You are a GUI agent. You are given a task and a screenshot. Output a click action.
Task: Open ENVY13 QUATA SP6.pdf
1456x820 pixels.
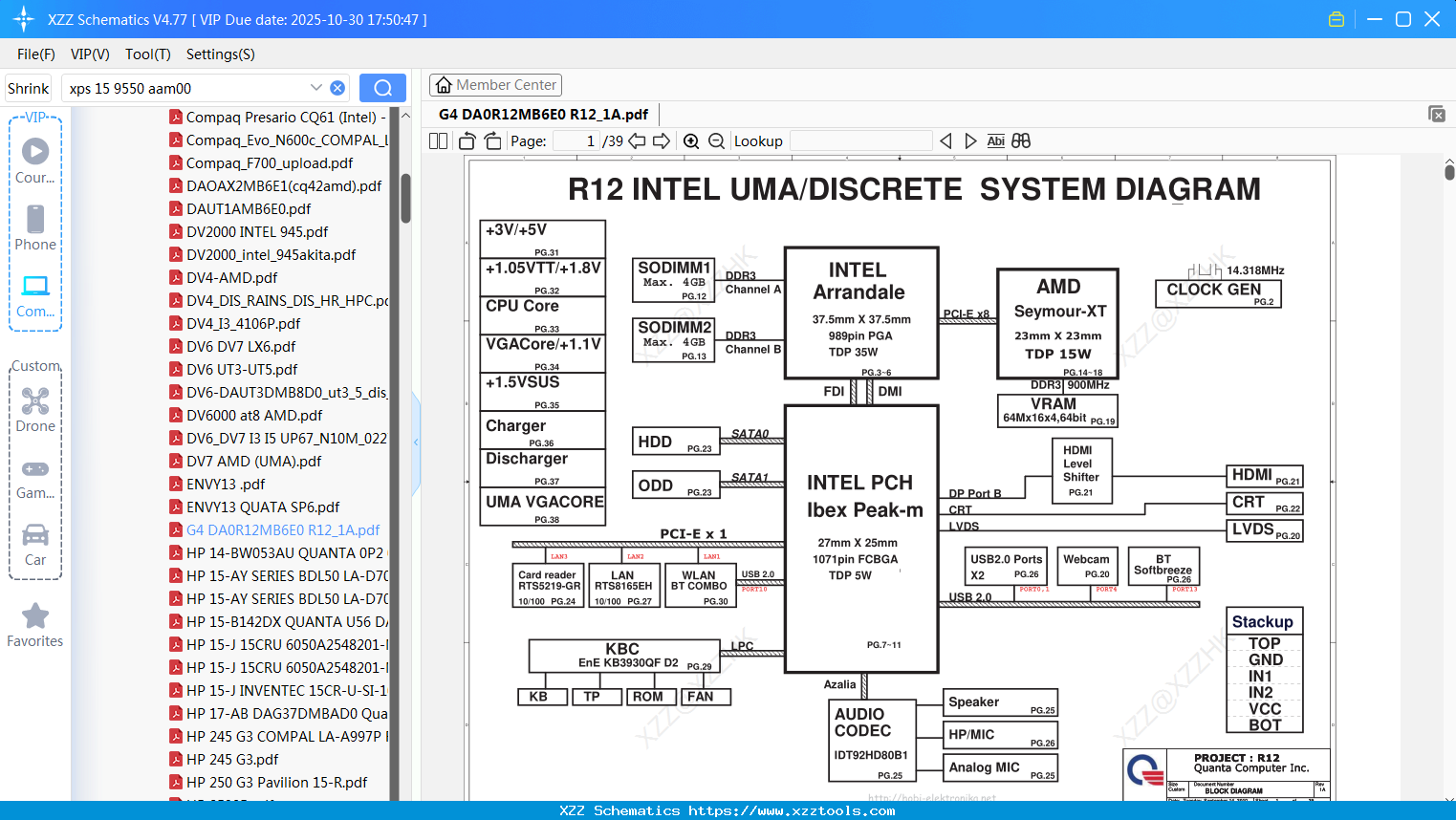(x=254, y=507)
